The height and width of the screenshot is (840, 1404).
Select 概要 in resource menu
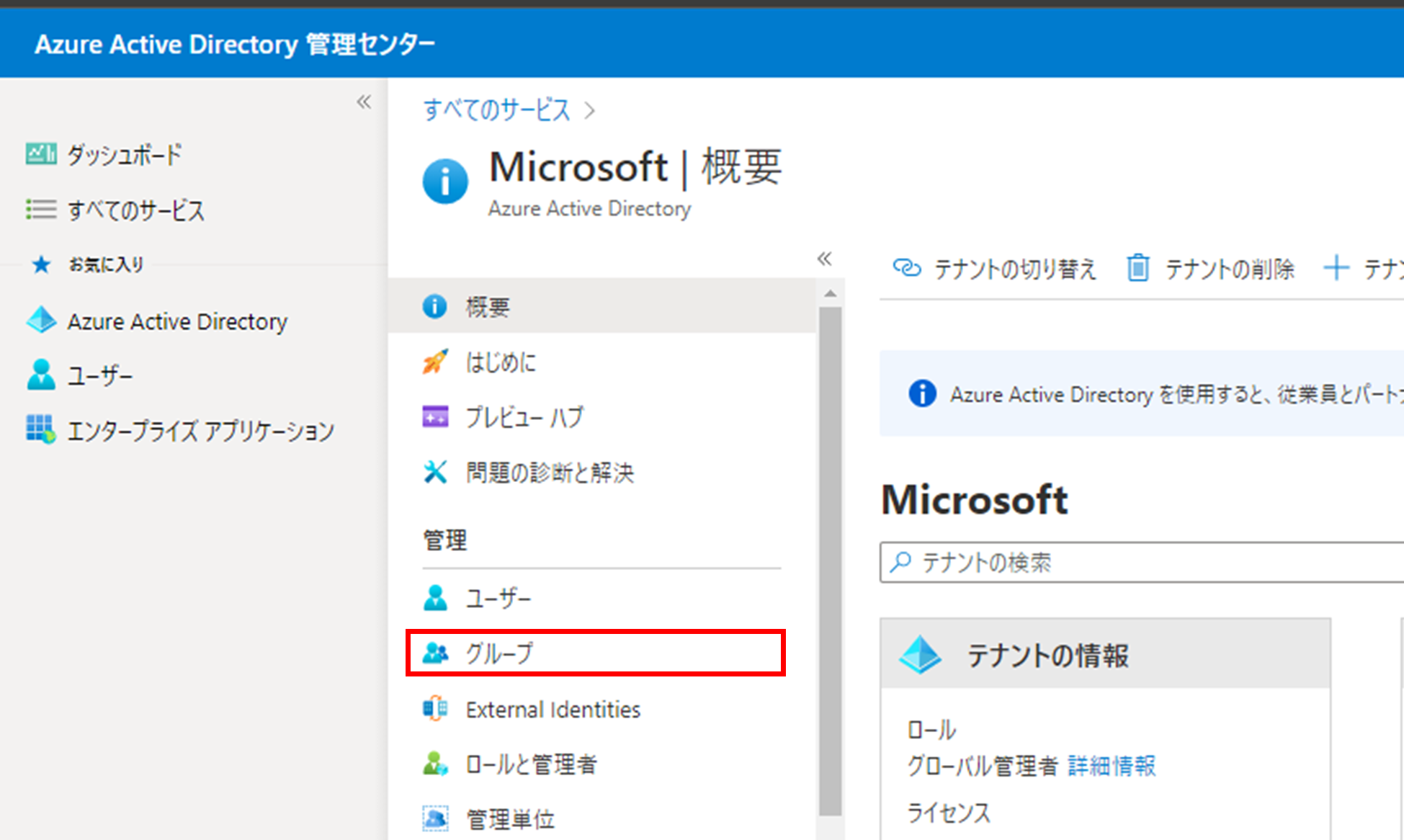602,306
